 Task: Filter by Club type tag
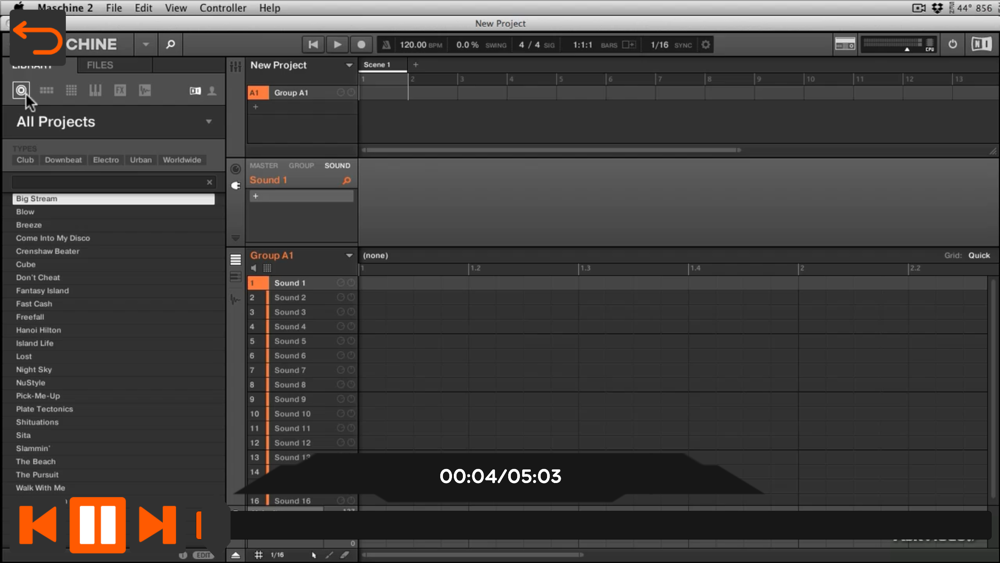pyautogui.click(x=25, y=160)
